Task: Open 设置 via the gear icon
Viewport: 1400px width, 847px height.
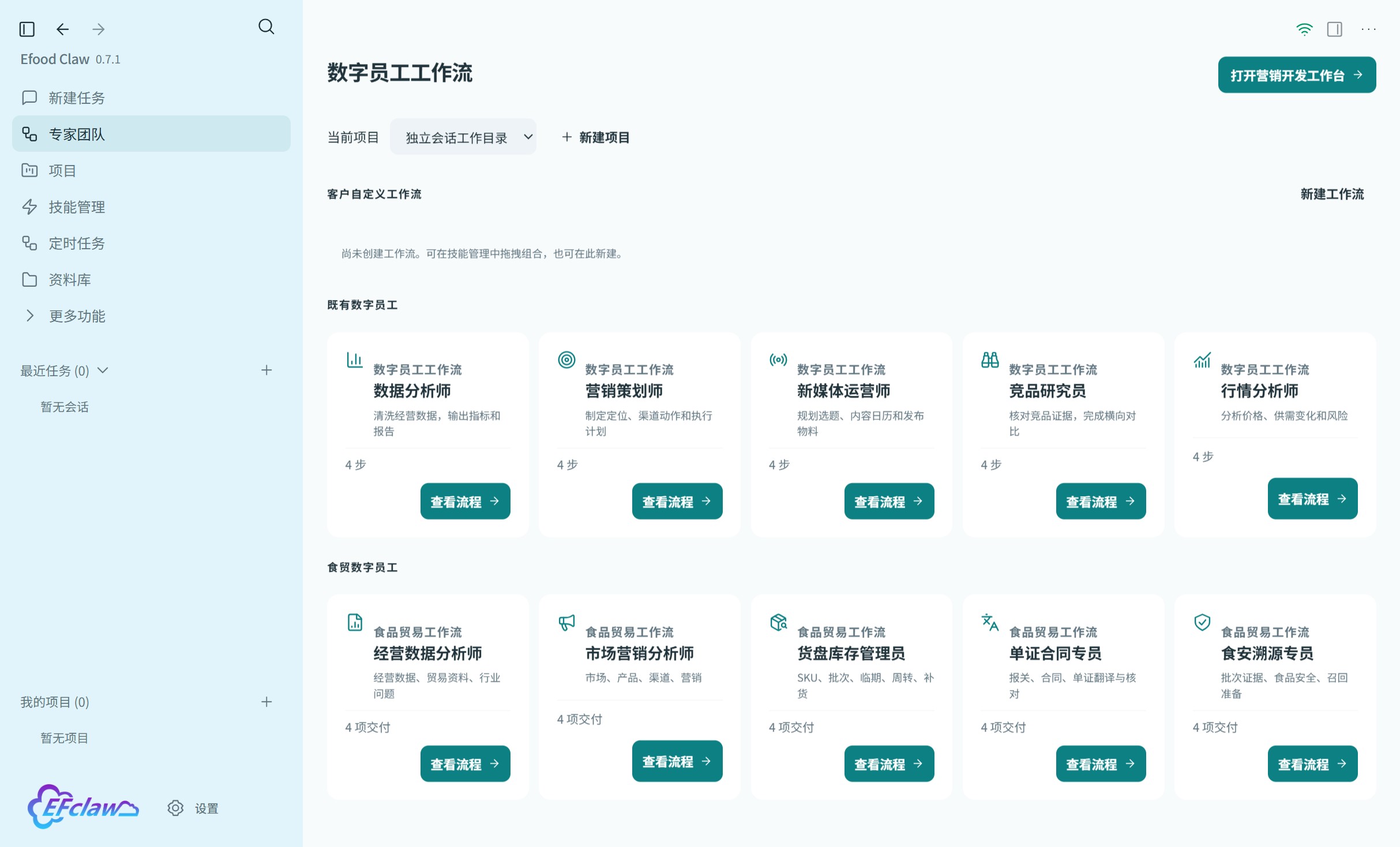Action: 175,808
